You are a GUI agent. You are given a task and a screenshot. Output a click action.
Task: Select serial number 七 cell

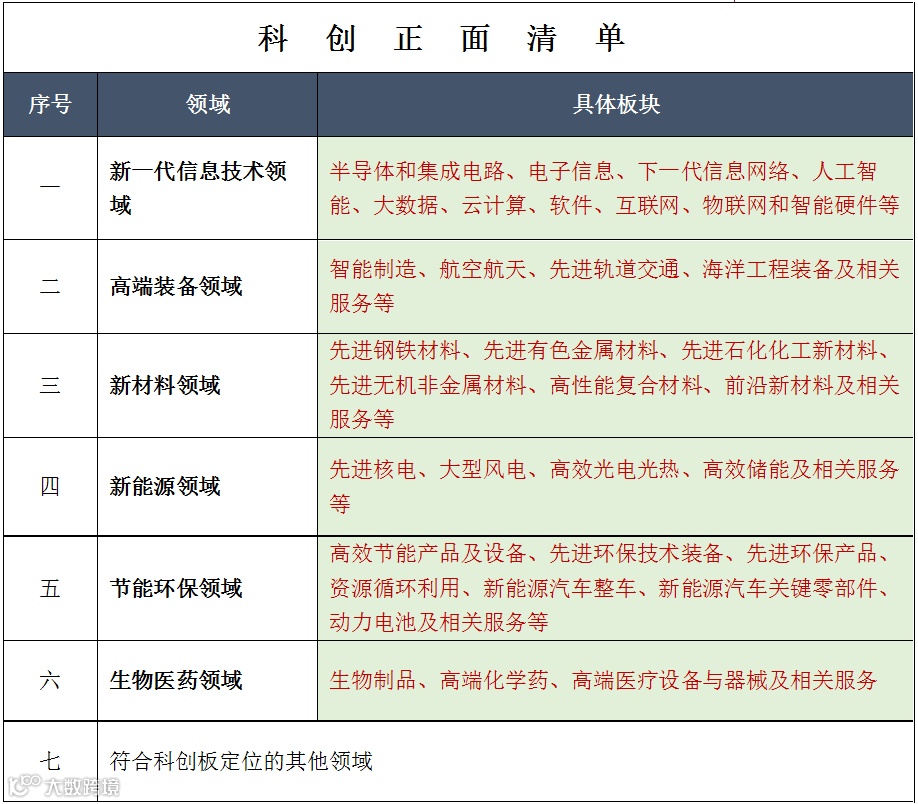[x=50, y=761]
